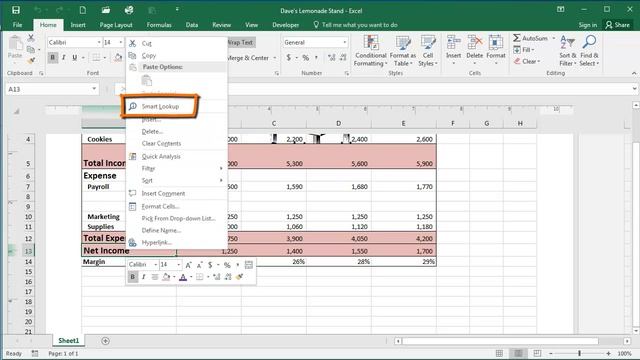Click the horizontal scrollbar at bottom

[500, 341]
